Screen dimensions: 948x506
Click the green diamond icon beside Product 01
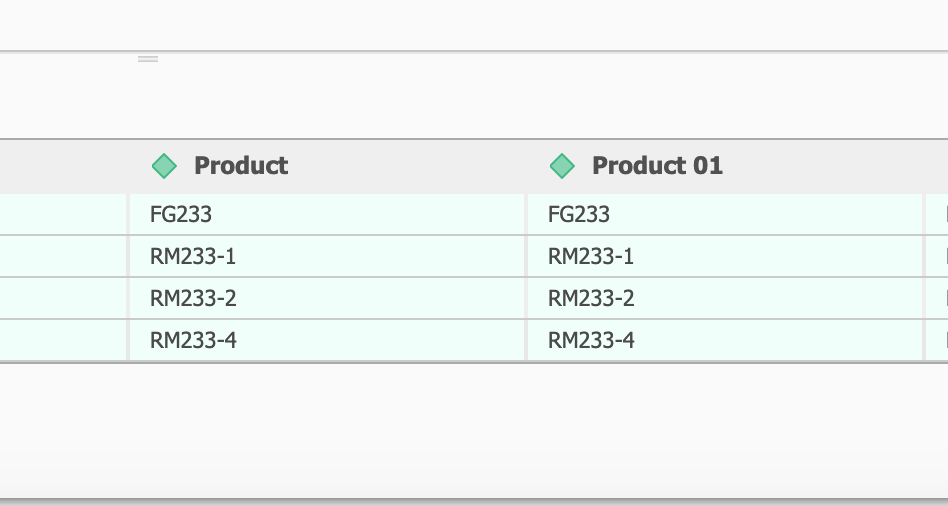point(562,166)
